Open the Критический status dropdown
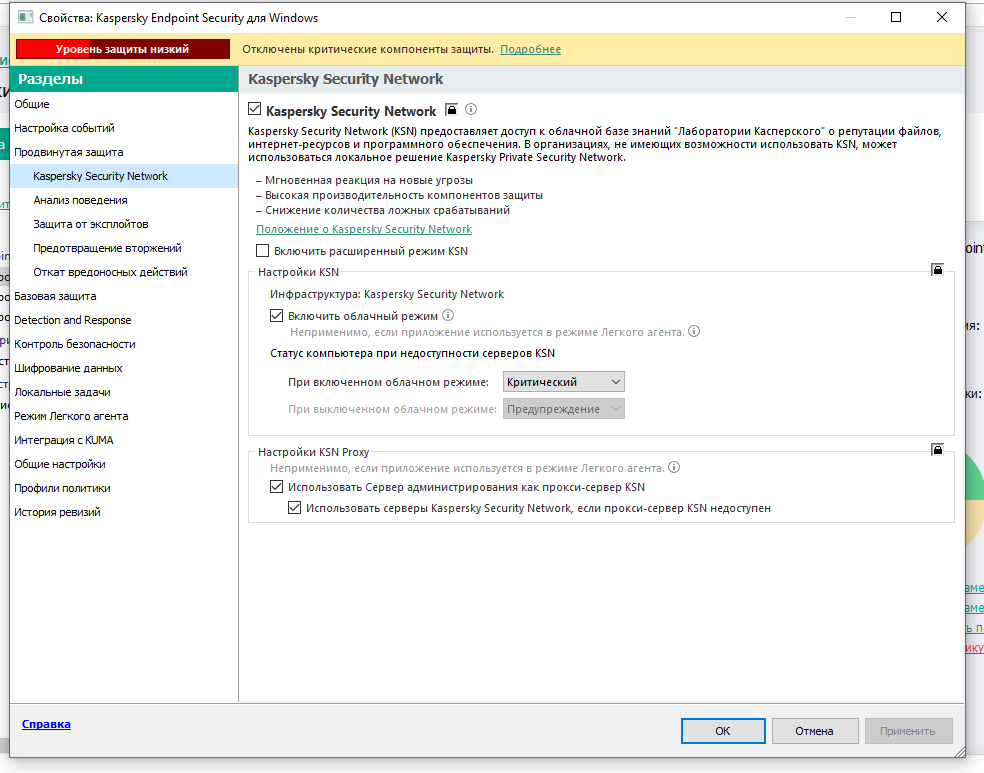984x773 pixels. tap(564, 382)
